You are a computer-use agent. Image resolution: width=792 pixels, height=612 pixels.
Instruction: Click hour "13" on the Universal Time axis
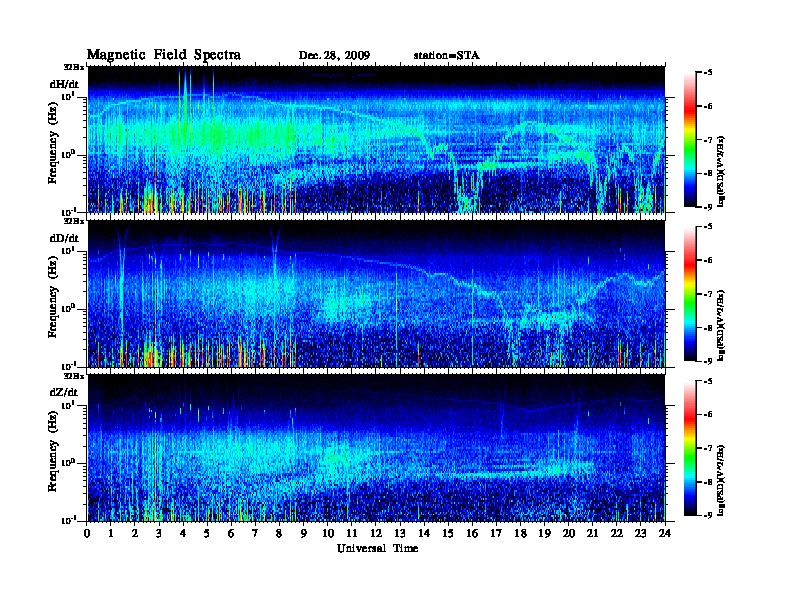click(x=400, y=533)
